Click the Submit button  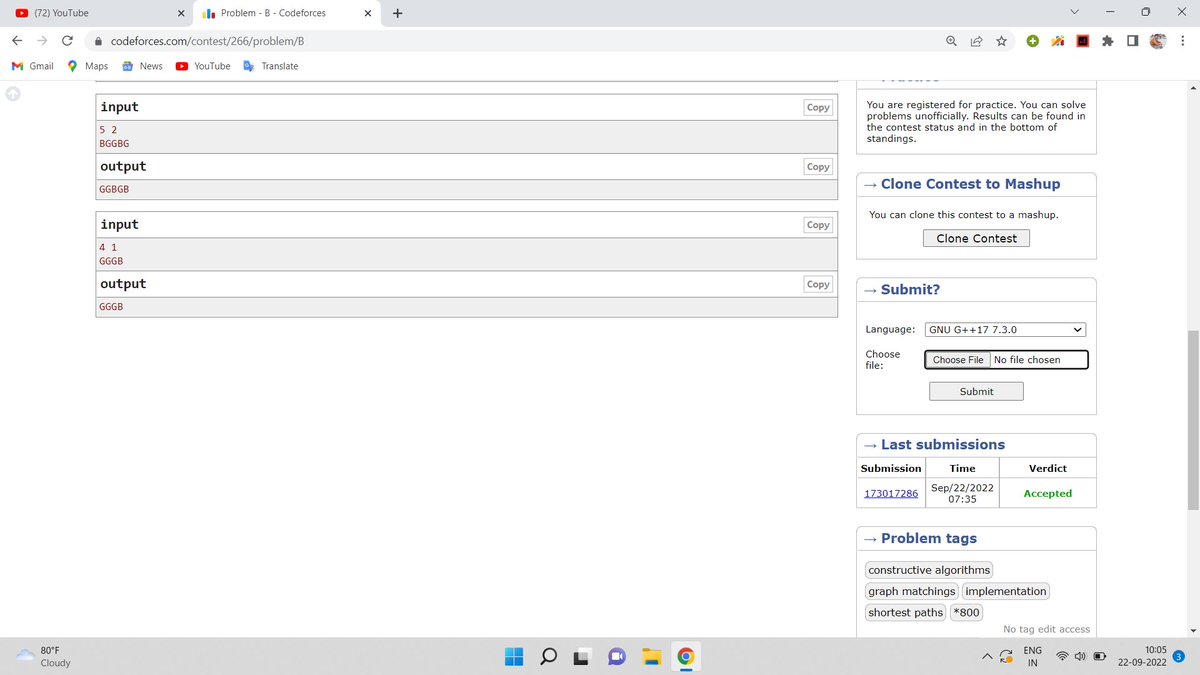976,391
